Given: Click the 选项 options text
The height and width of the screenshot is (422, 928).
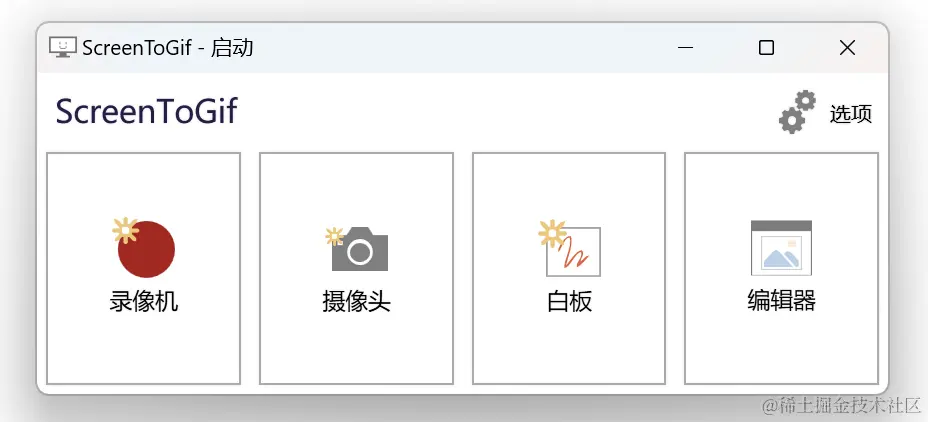Looking at the screenshot, I should pyautogui.click(x=851, y=114).
